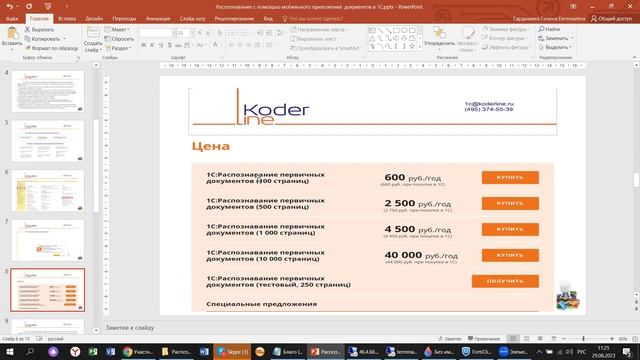
Task: Click Сбросить (Reset) in Slides group
Action: pyautogui.click(x=119, y=39)
